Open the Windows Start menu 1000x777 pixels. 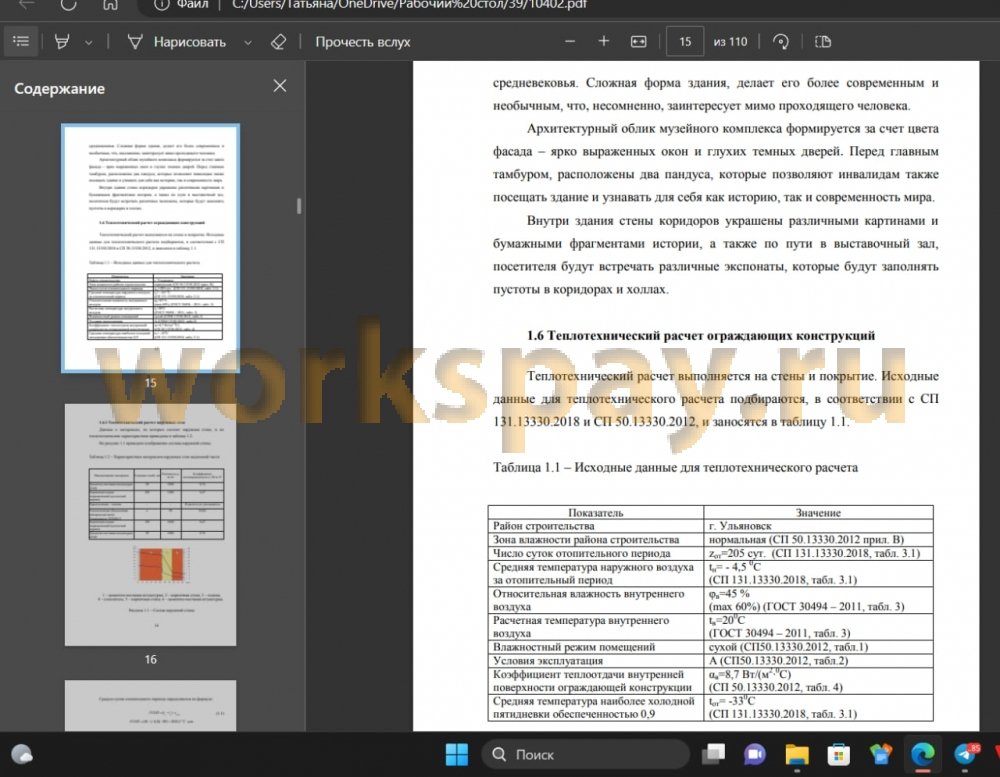coord(457,755)
